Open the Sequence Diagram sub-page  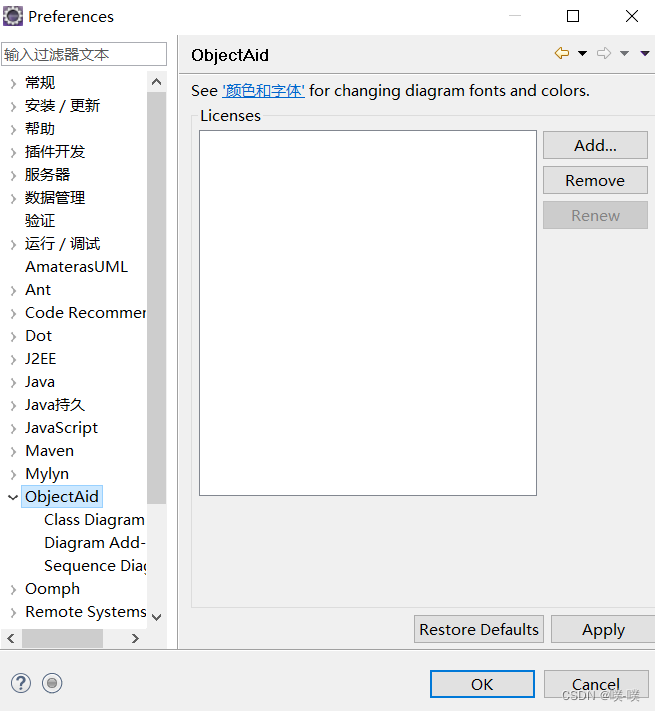(x=95, y=566)
